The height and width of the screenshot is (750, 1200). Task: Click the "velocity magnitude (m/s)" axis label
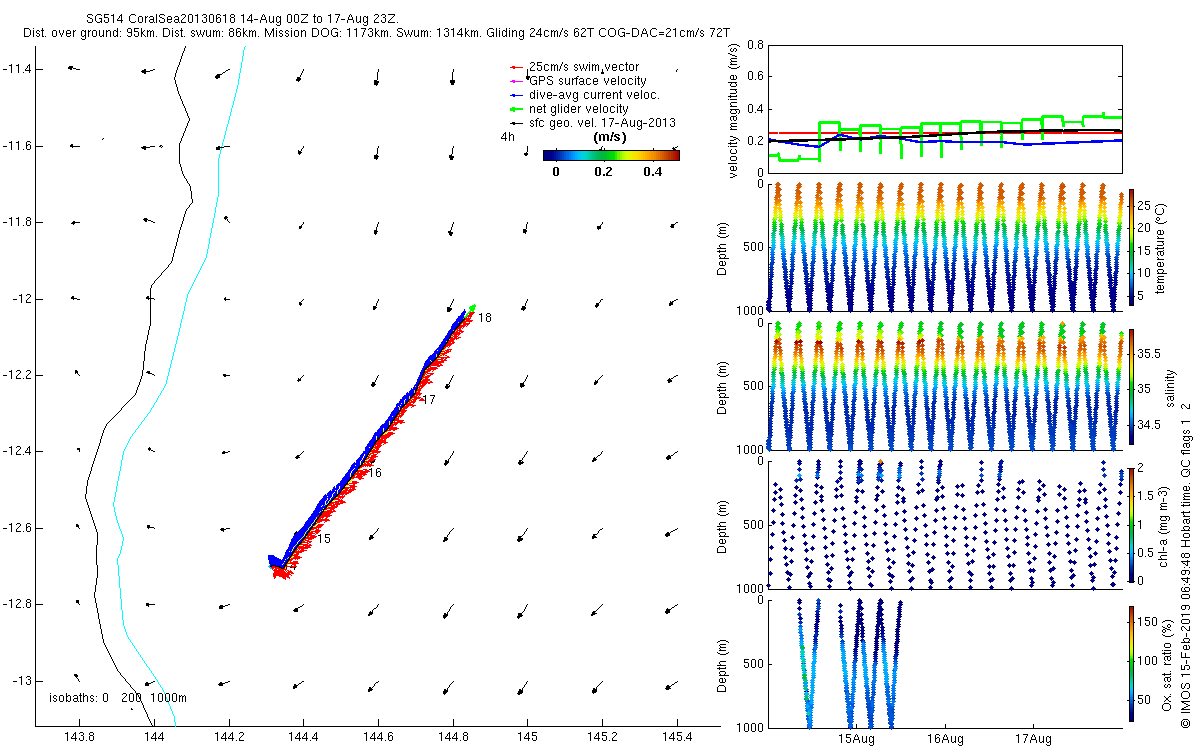tap(733, 109)
